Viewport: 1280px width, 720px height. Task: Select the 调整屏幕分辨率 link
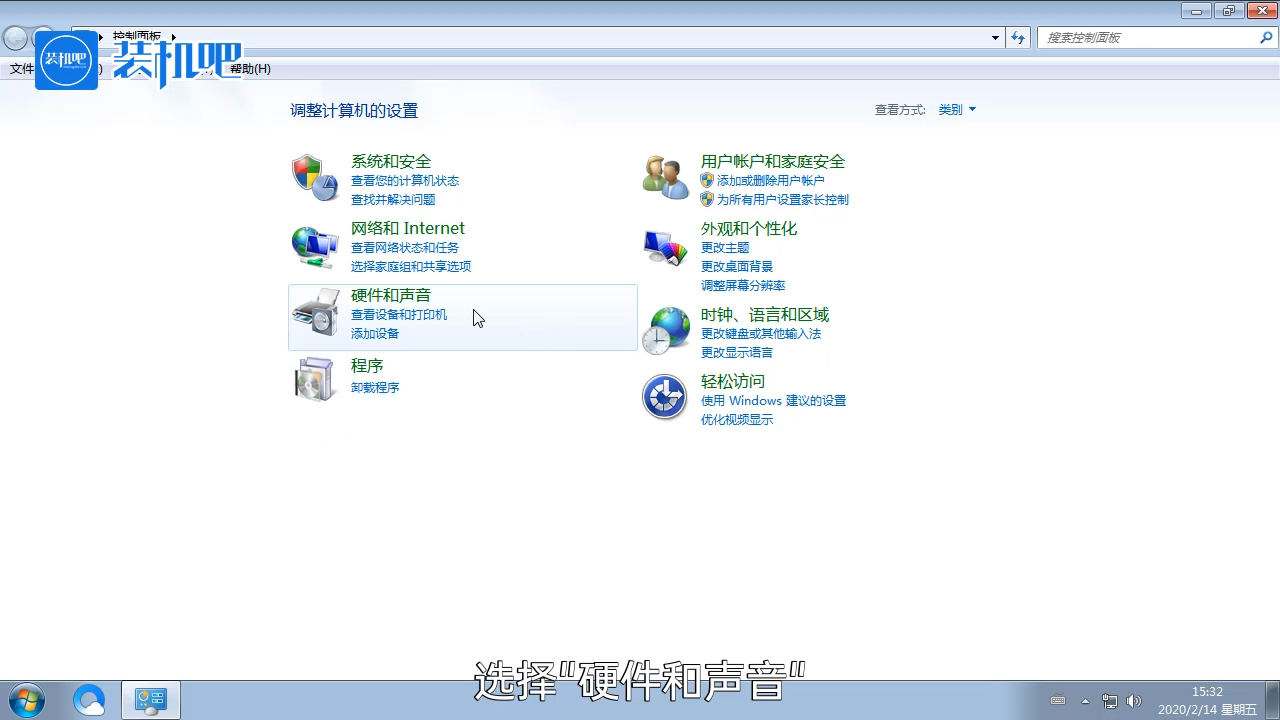743,285
